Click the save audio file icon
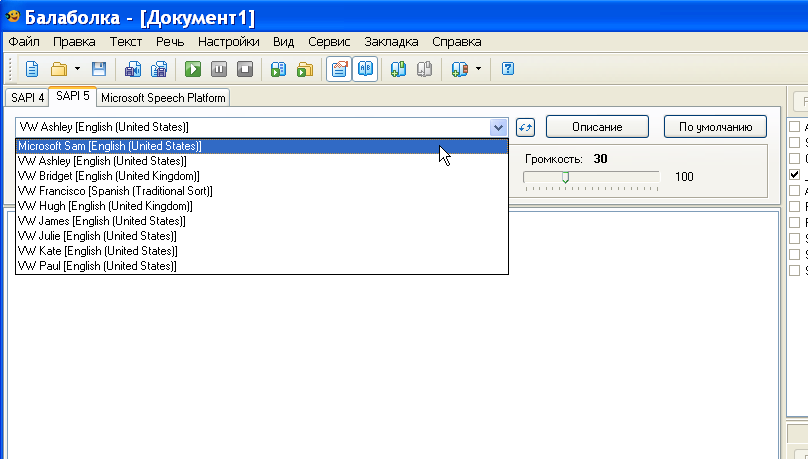Screen dimensions: 808x459 [x=133, y=69]
